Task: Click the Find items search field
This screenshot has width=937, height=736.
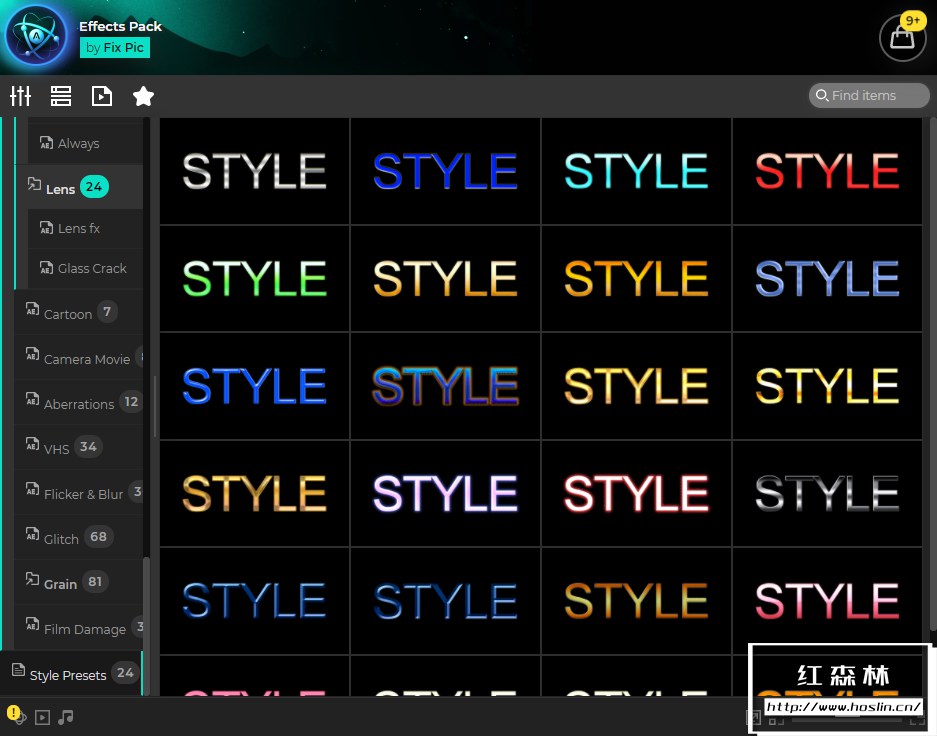Action: [869, 95]
